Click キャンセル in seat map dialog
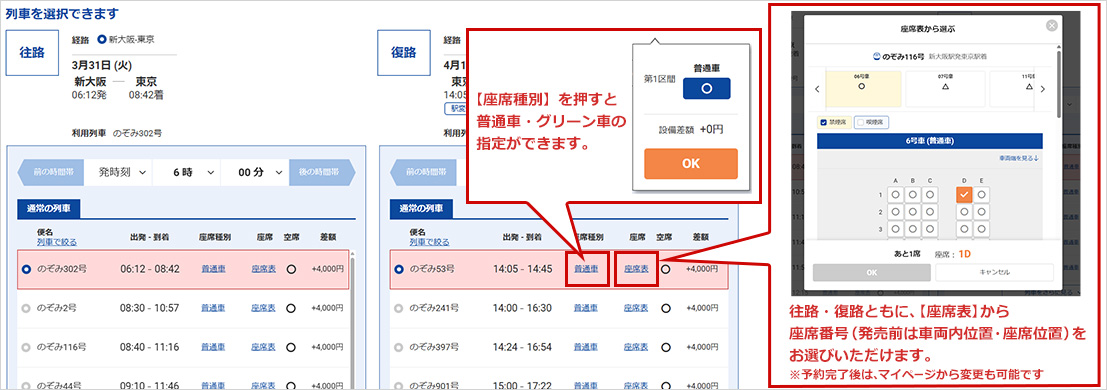Image resolution: width=1107 pixels, height=390 pixels. pos(994,272)
